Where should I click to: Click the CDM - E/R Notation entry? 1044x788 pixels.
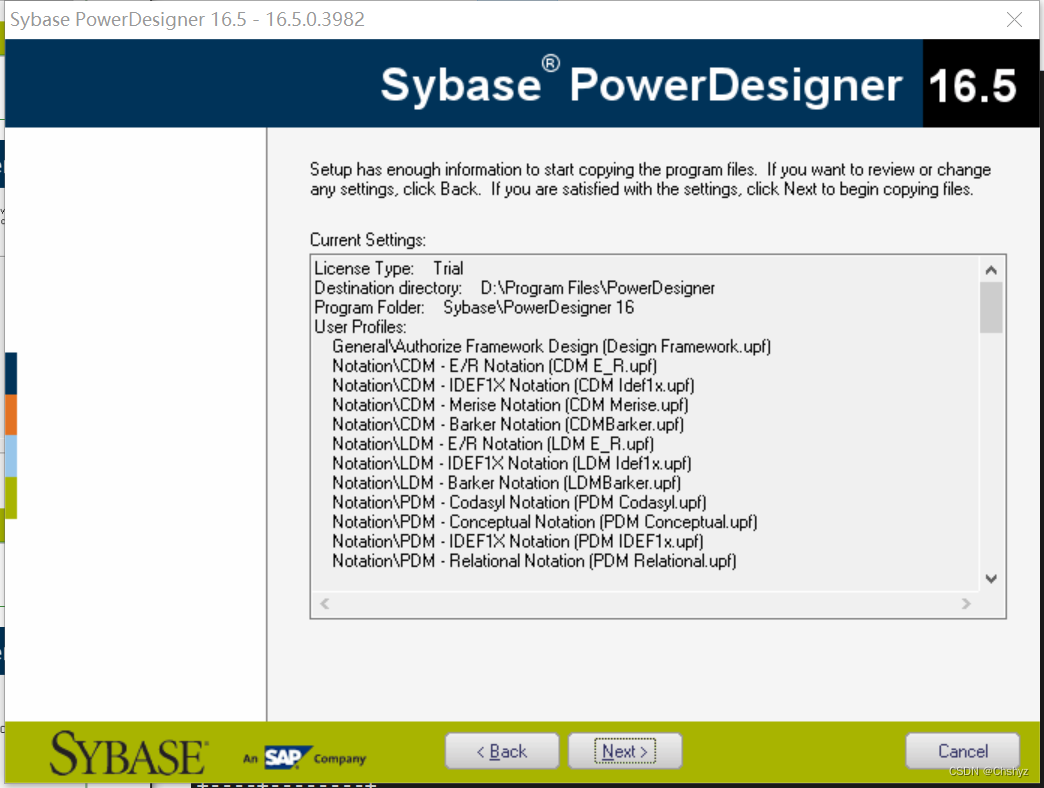(x=495, y=366)
